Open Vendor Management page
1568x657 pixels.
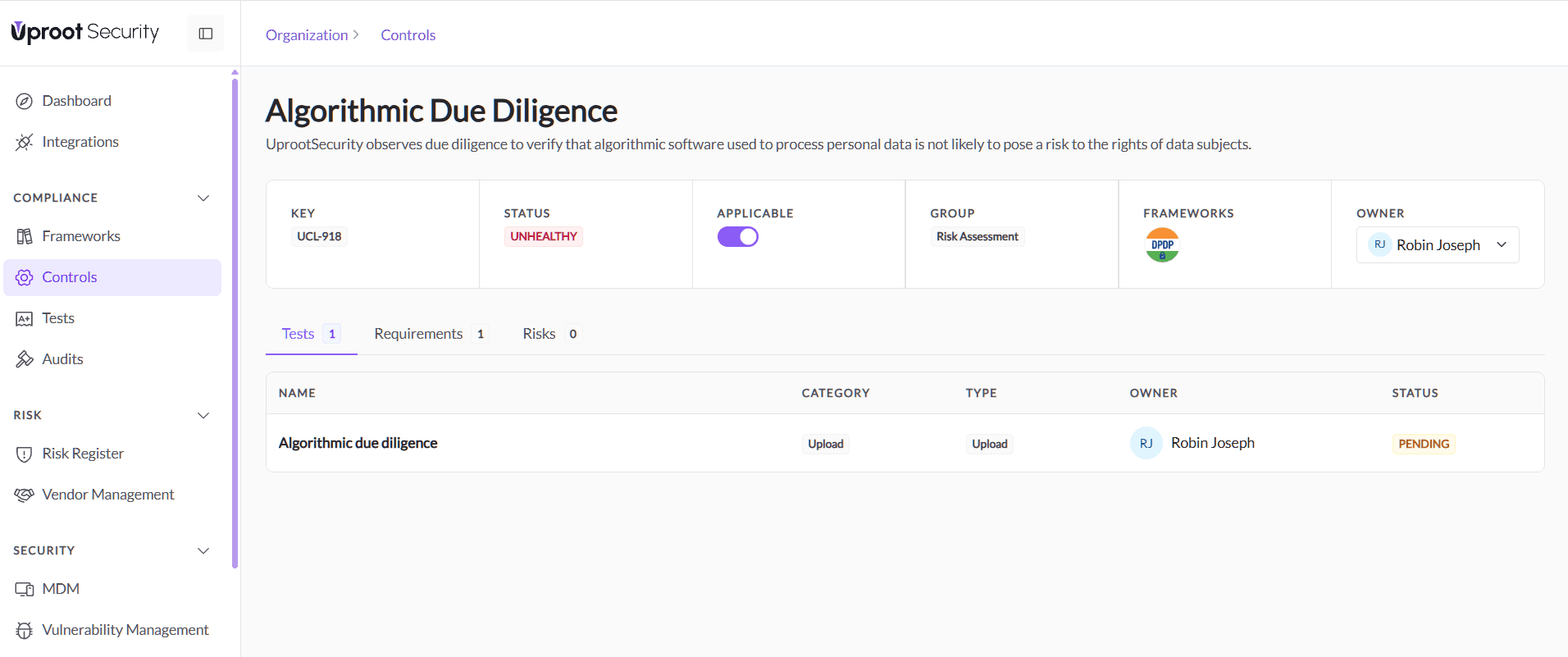click(x=112, y=495)
